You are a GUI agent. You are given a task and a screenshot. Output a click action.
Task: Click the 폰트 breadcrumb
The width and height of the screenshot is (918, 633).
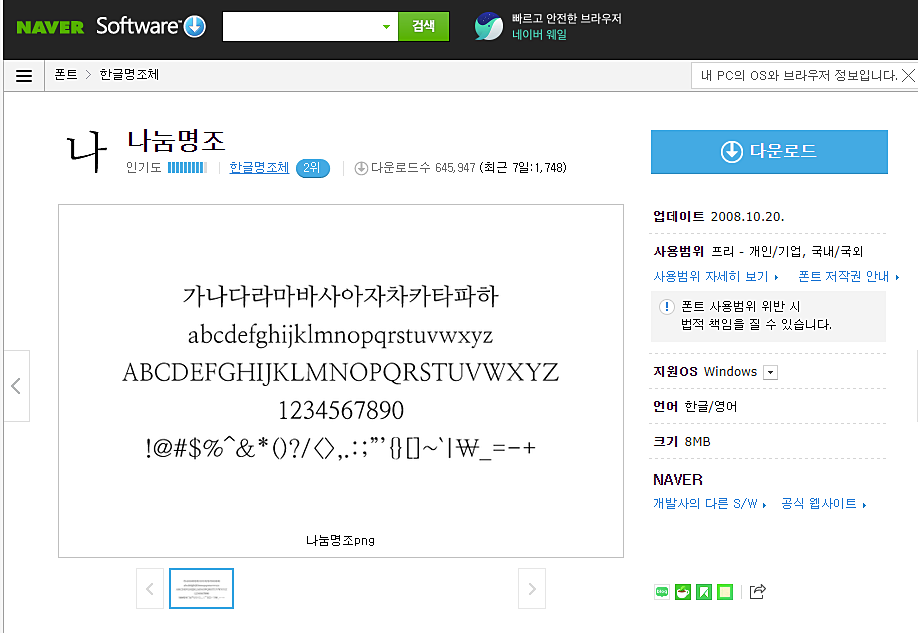pyautogui.click(x=66, y=74)
